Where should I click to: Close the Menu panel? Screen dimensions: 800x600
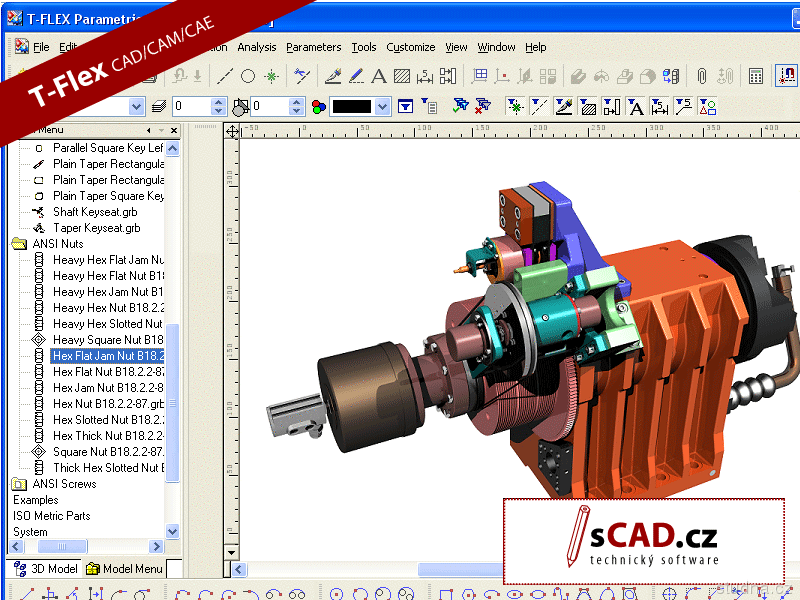click(174, 131)
